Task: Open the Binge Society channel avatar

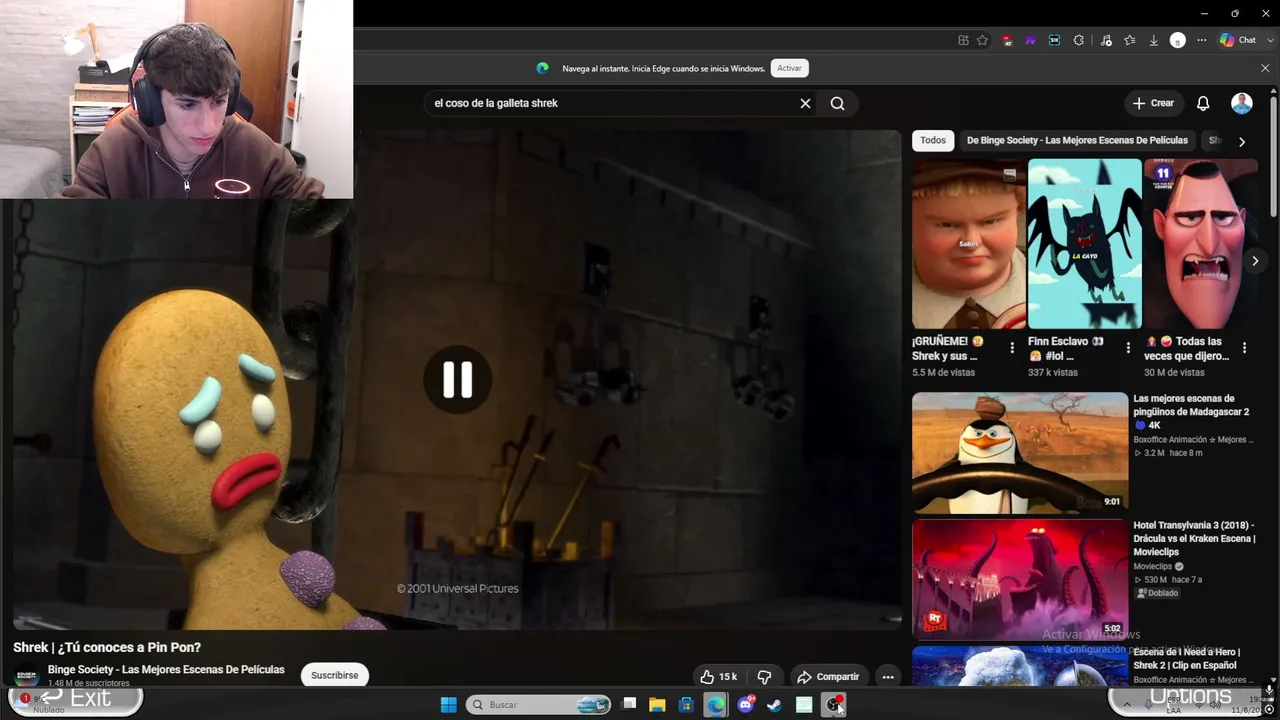Action: pos(27,675)
